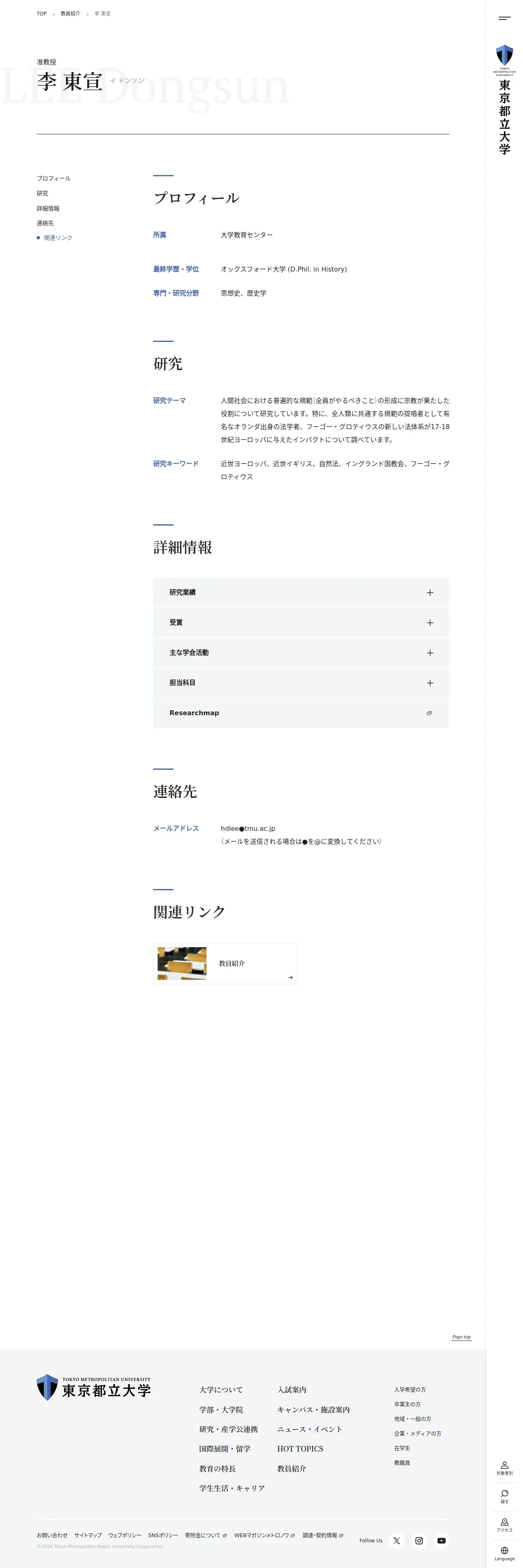Jump to 研究 section in side nav

pos(42,194)
